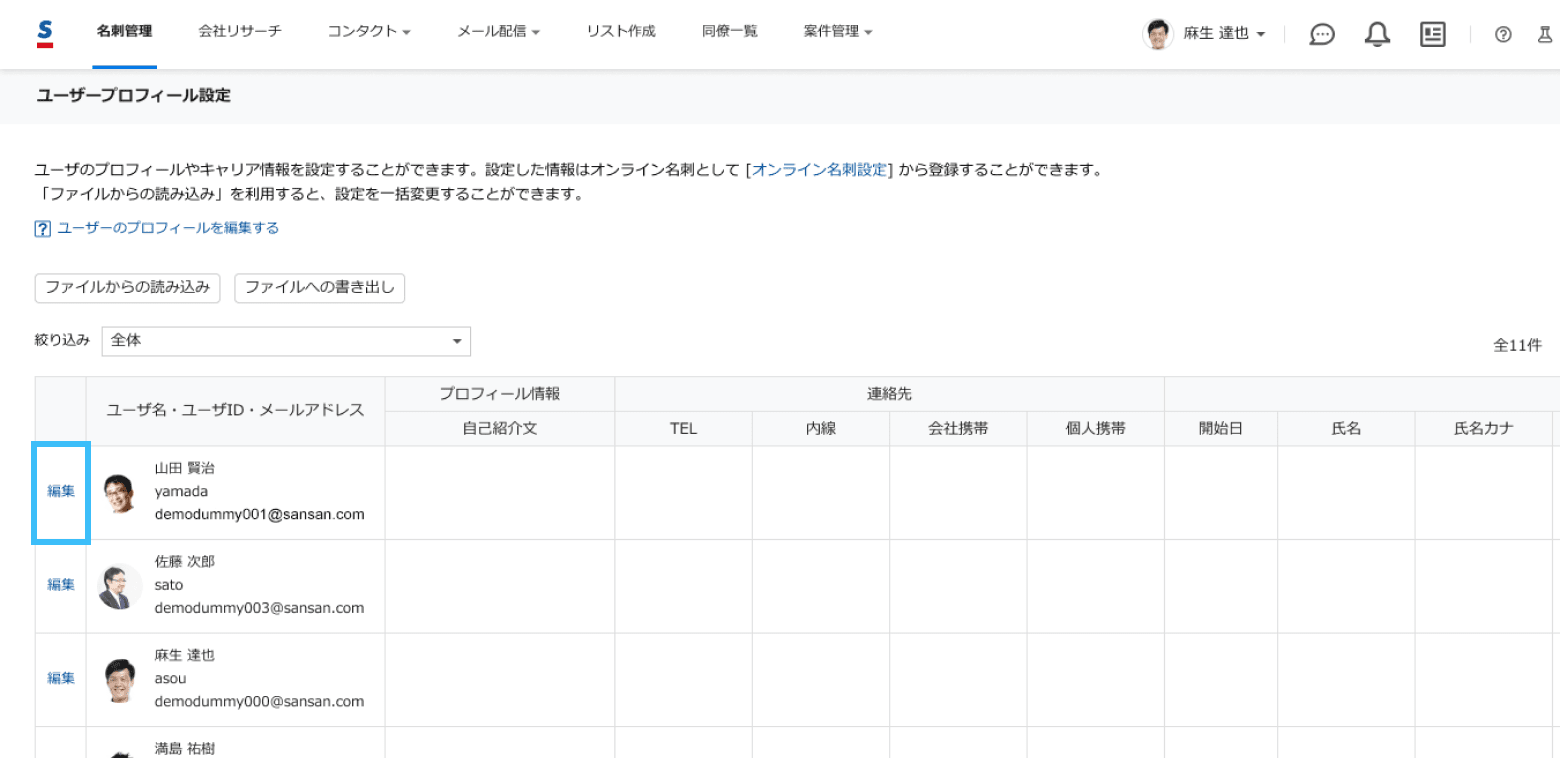Click the 個人携帯 column header
This screenshot has height=758, width=1560.
coord(1095,429)
